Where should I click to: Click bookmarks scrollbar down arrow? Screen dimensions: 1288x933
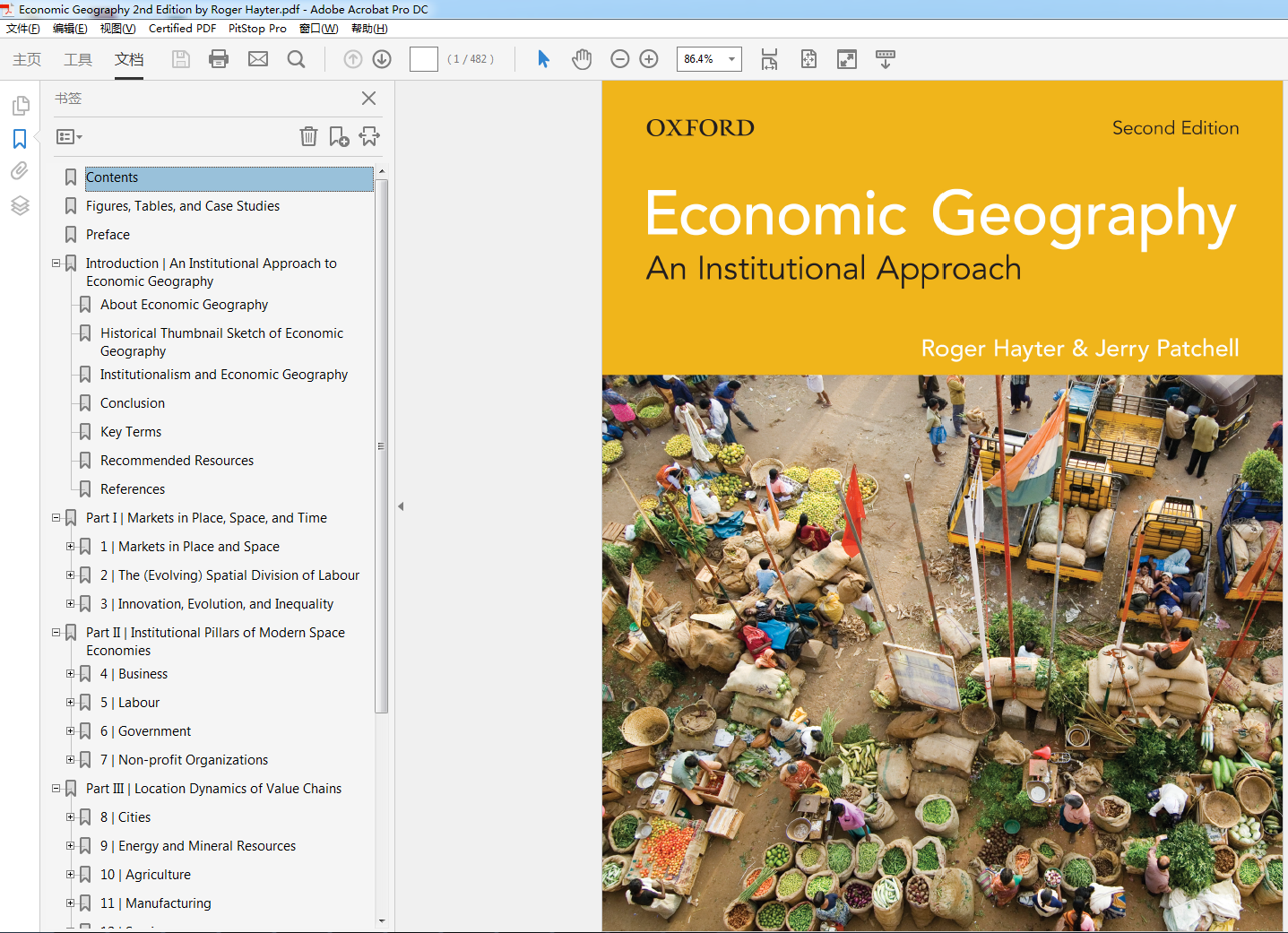point(382,920)
